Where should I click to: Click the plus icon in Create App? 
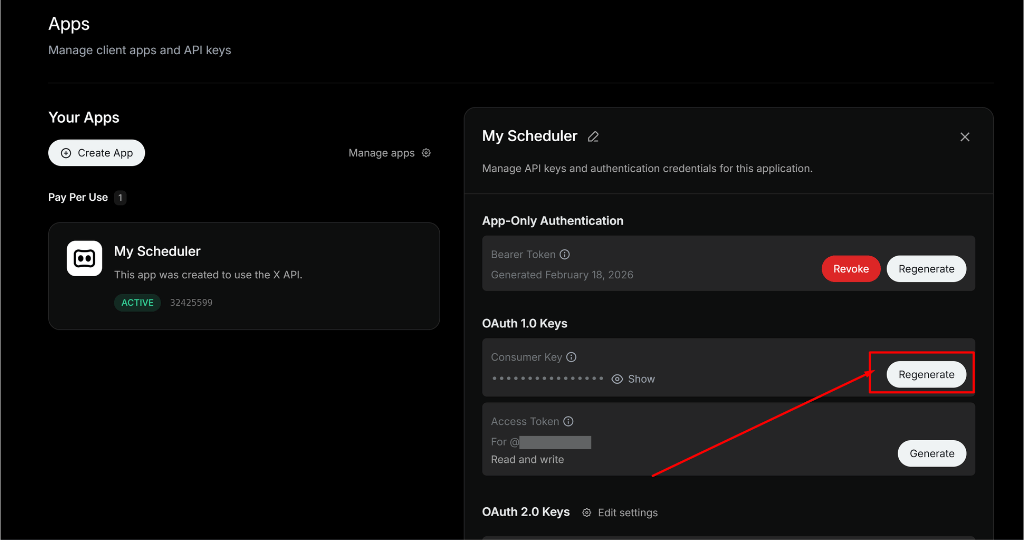pyautogui.click(x=66, y=153)
